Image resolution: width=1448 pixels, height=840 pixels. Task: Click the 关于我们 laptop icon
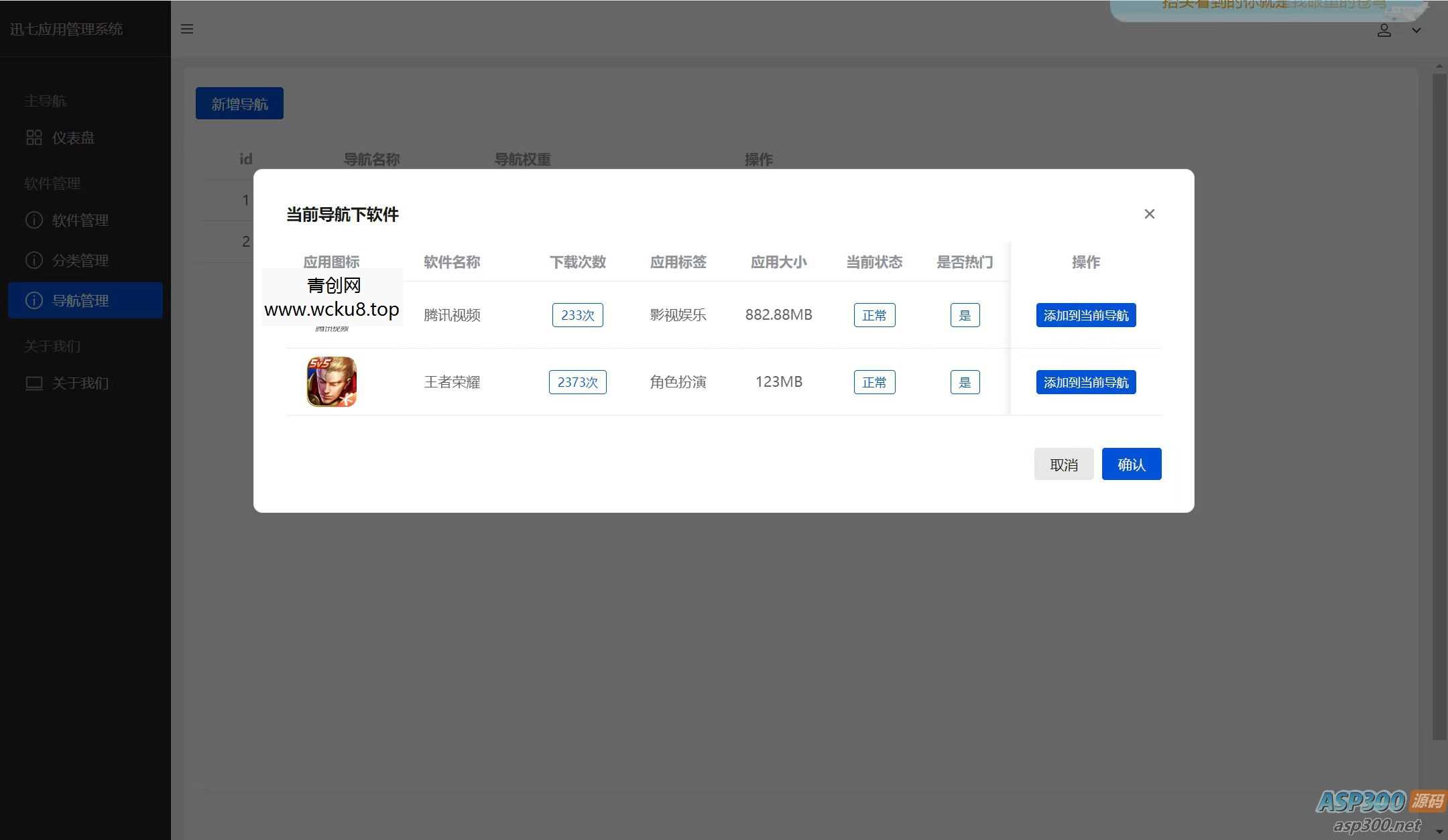coord(34,383)
